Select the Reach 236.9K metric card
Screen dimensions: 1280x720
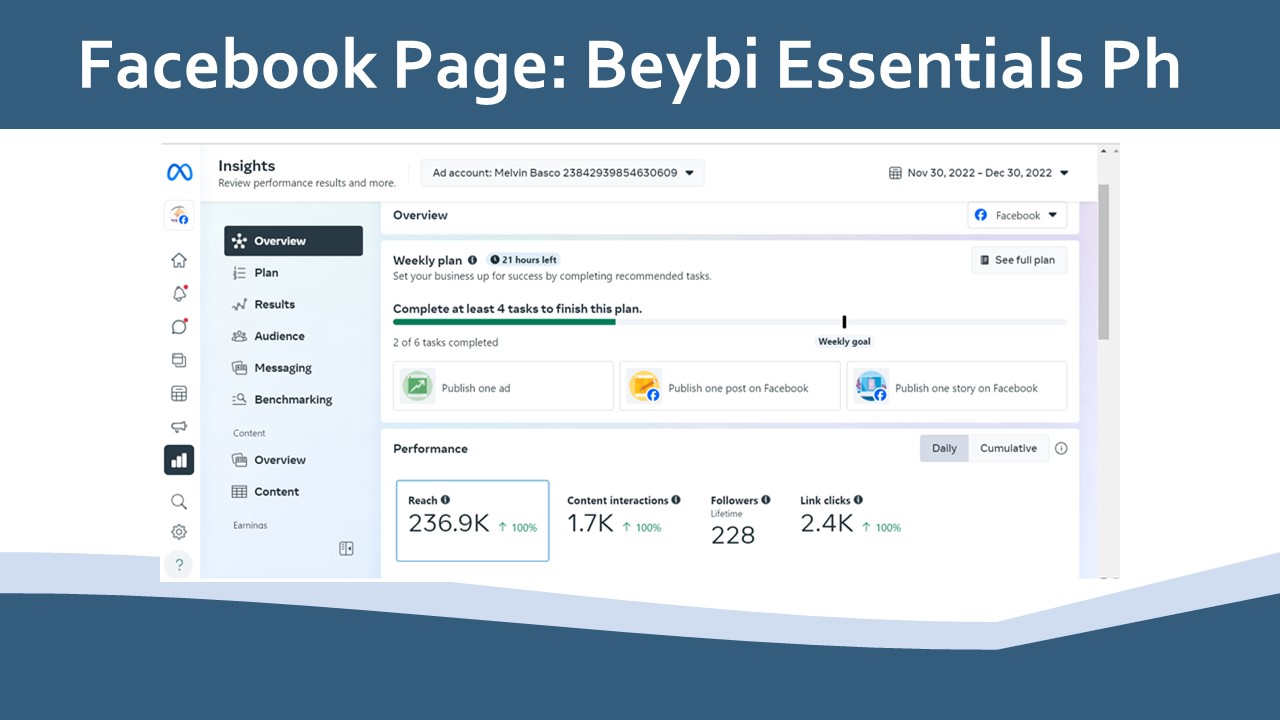(473, 521)
